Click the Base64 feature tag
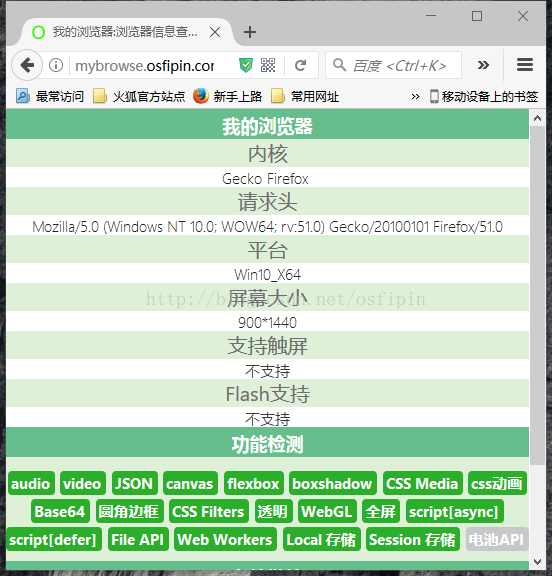The height and width of the screenshot is (576, 552). pyautogui.click(x=60, y=511)
